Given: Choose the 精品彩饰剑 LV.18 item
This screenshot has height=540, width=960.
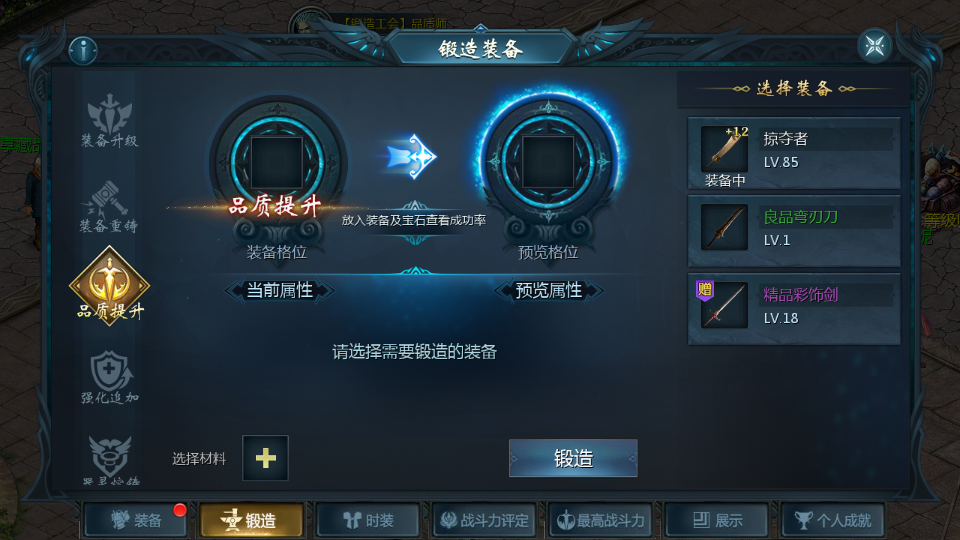Looking at the screenshot, I should click(x=794, y=309).
